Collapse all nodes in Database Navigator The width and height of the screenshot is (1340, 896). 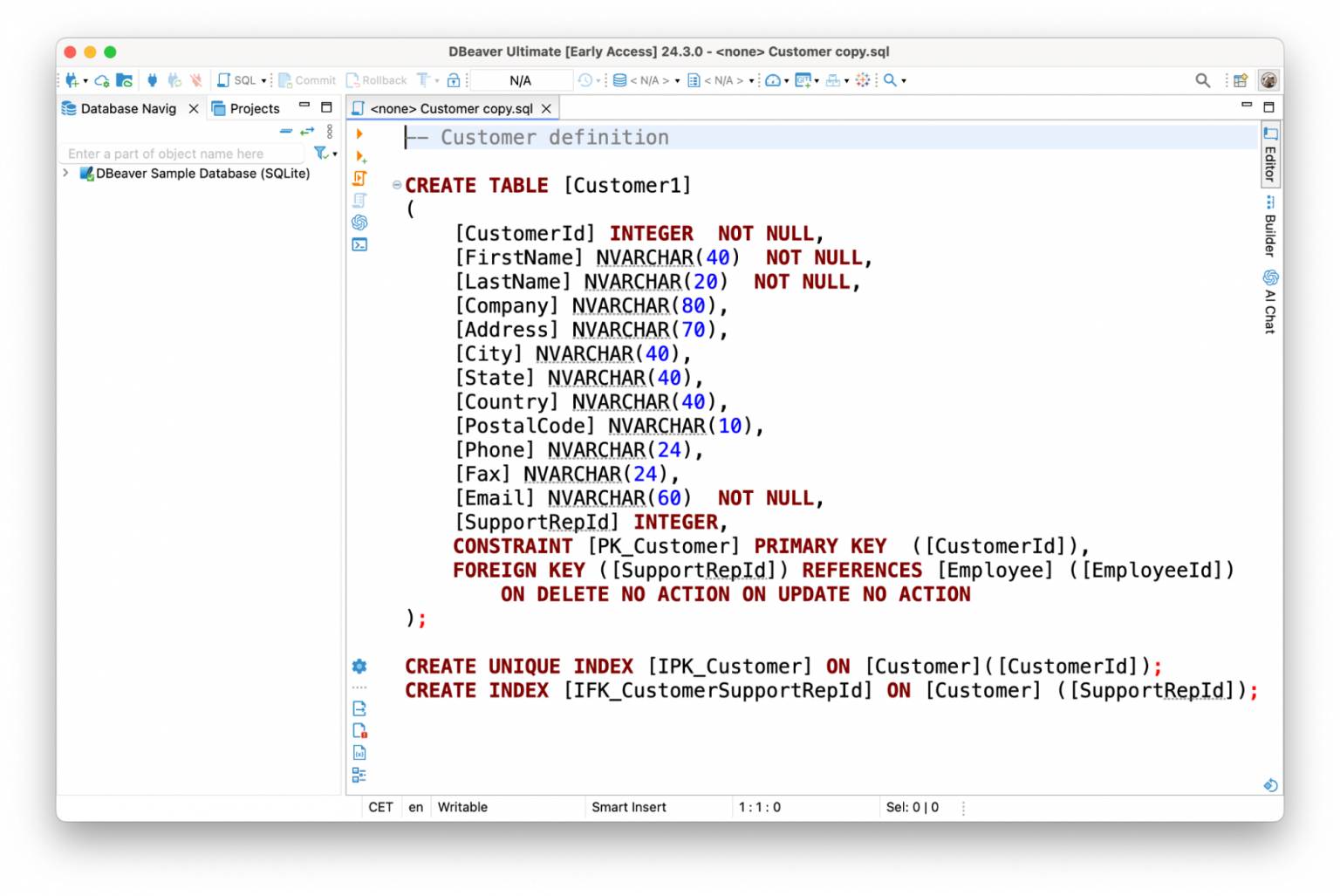point(286,132)
